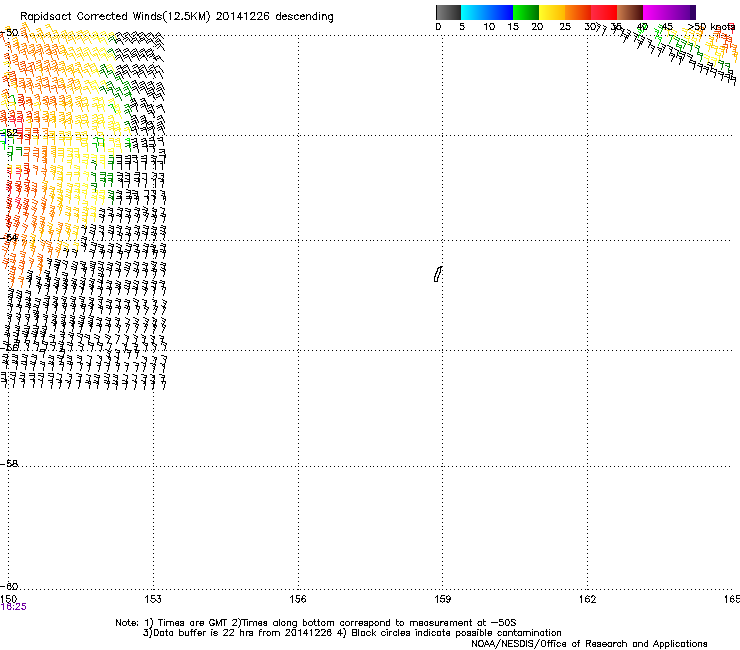Click the gray 0–5 knots color bar segment

(448, 12)
